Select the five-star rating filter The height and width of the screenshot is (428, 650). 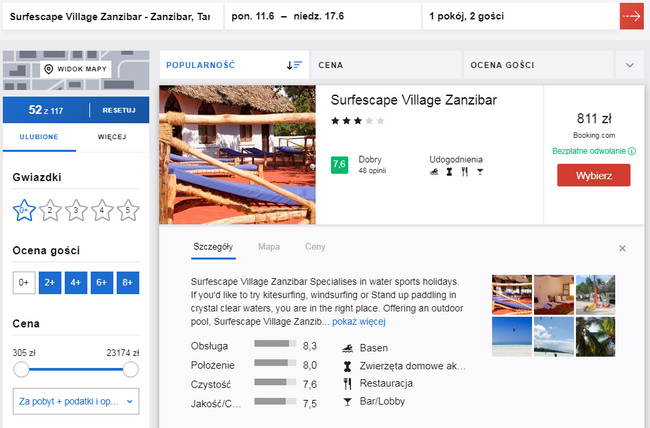coord(127,210)
